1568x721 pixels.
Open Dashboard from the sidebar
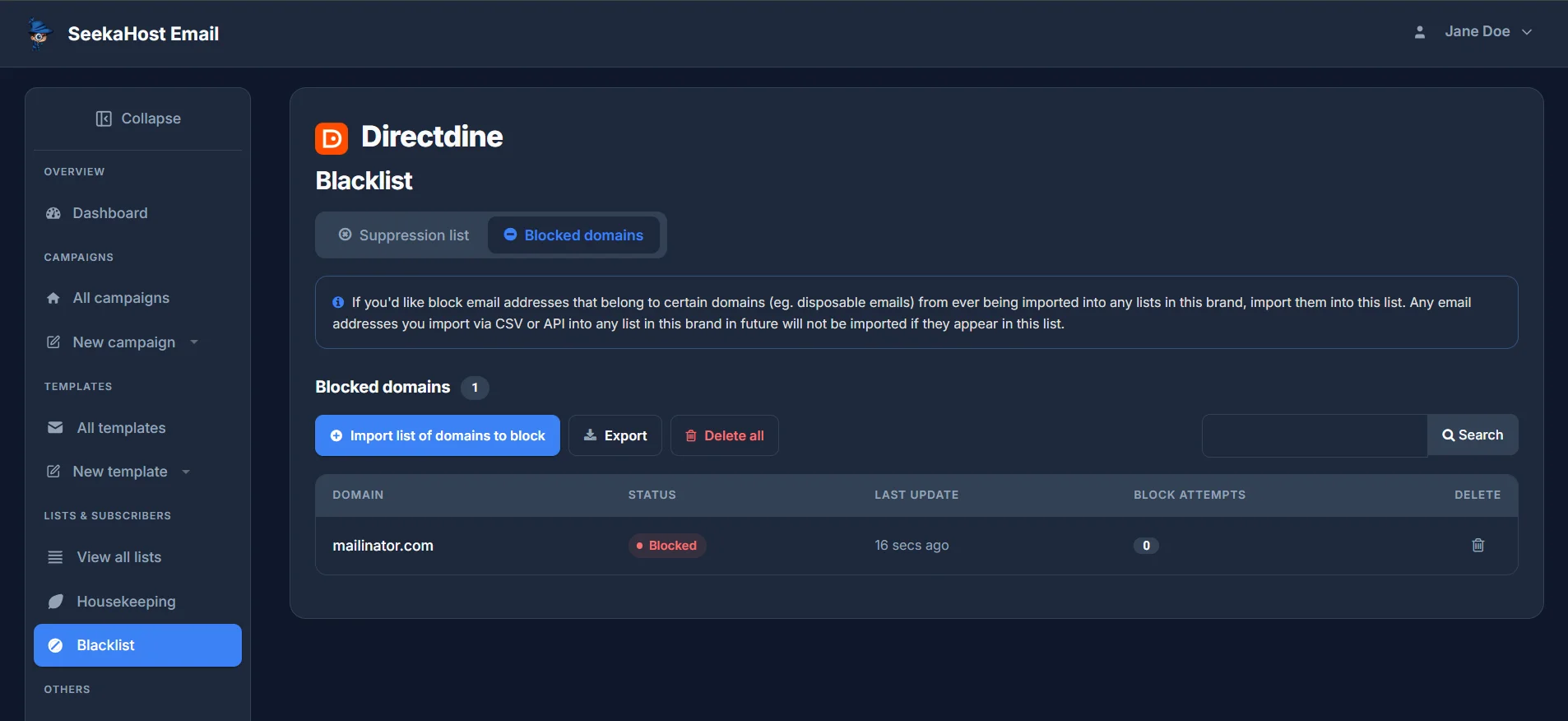(x=137, y=213)
